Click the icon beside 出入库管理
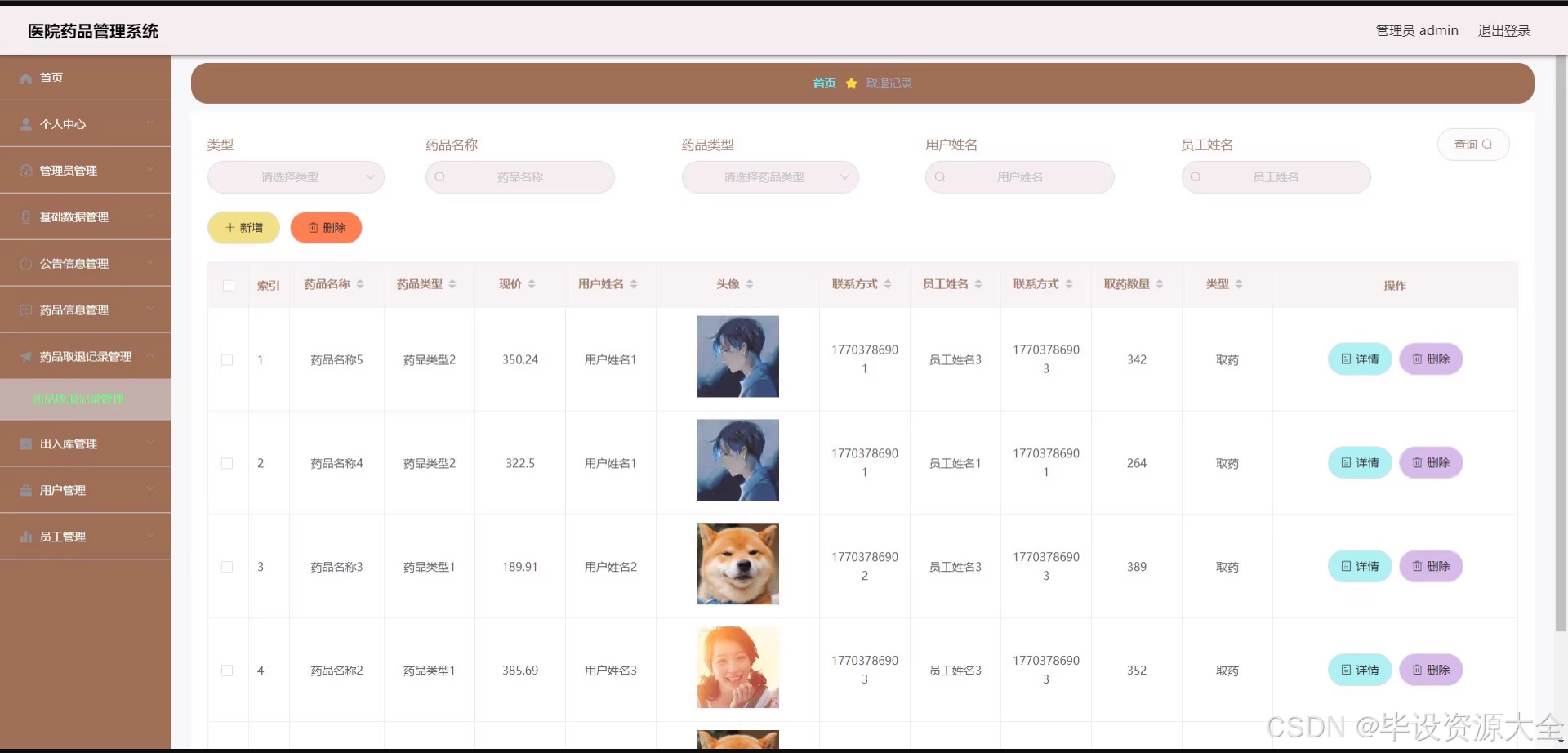This screenshot has height=753, width=1568. (x=26, y=444)
